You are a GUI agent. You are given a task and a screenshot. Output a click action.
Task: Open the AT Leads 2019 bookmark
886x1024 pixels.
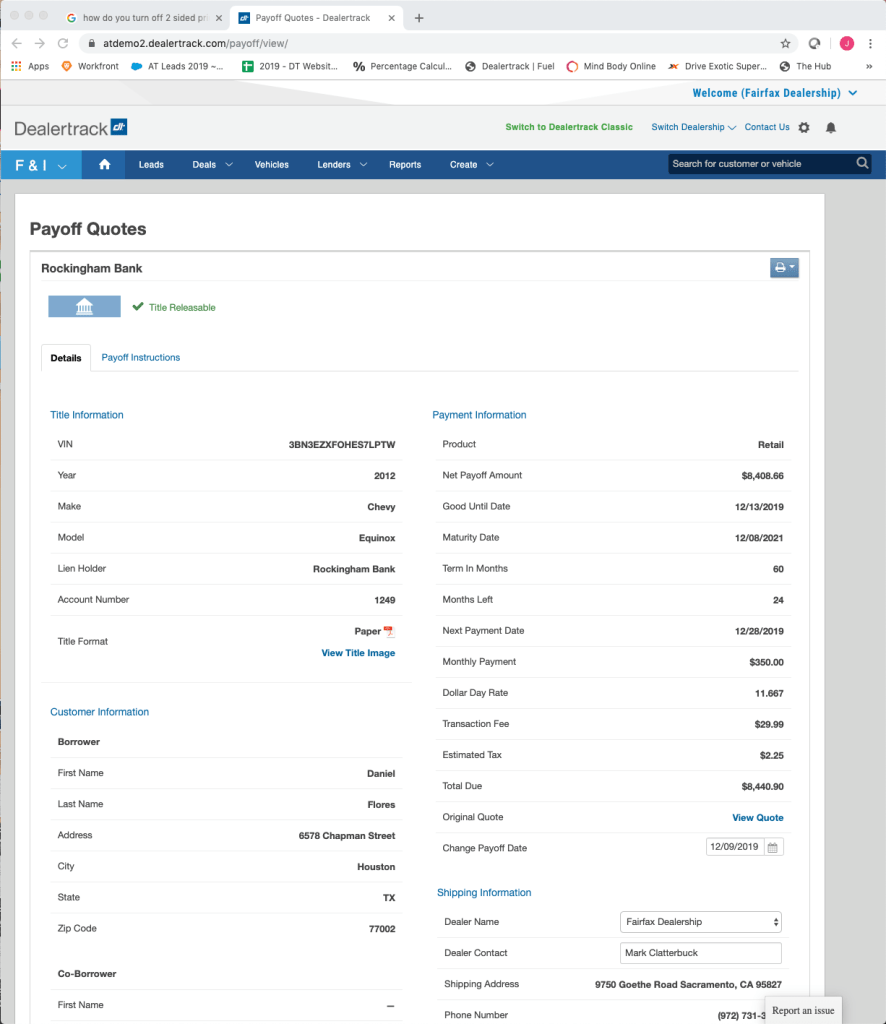178,67
